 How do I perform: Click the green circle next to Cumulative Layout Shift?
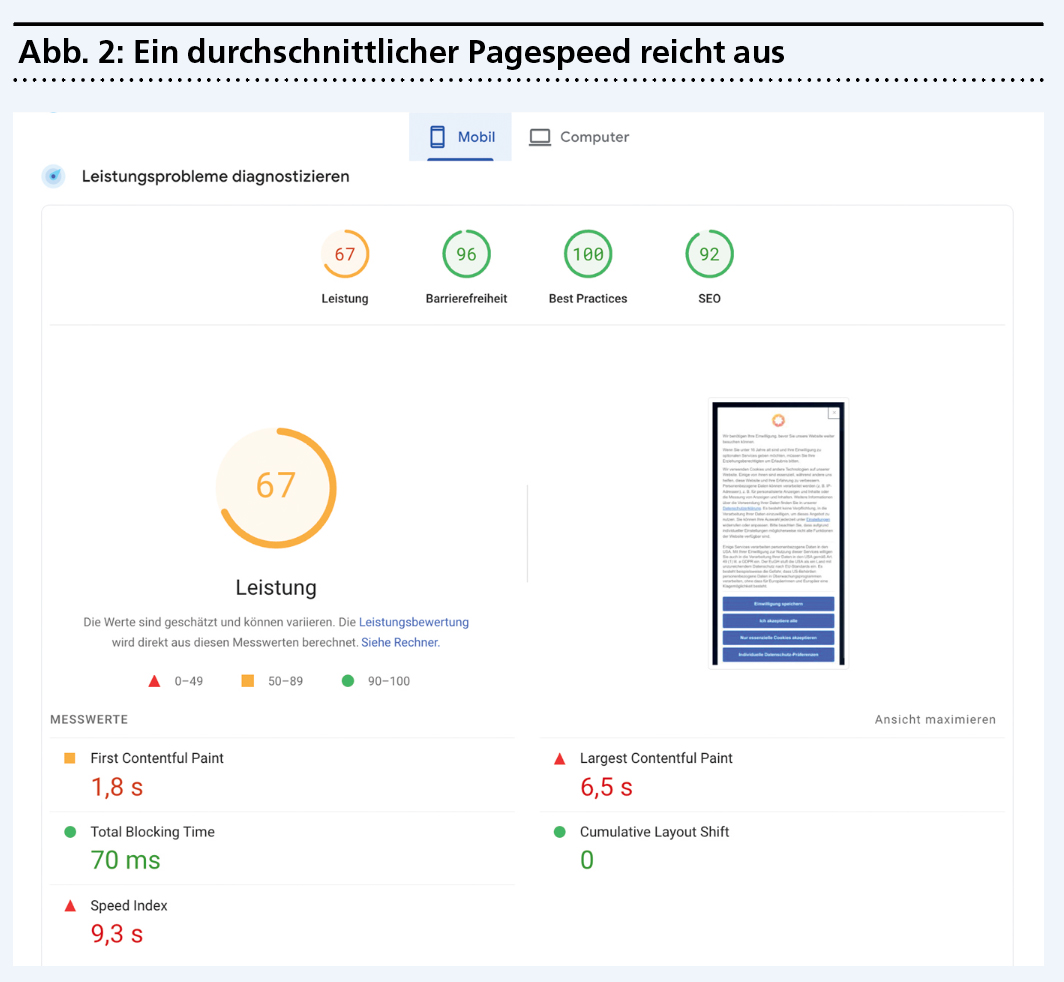pyautogui.click(x=560, y=832)
